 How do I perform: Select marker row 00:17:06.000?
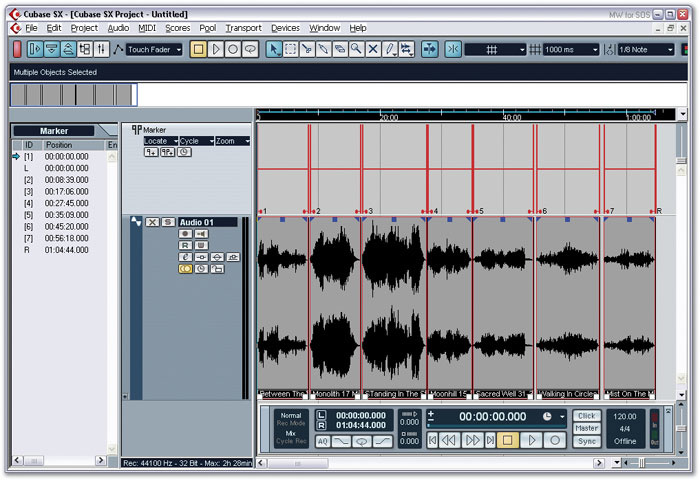click(59, 192)
